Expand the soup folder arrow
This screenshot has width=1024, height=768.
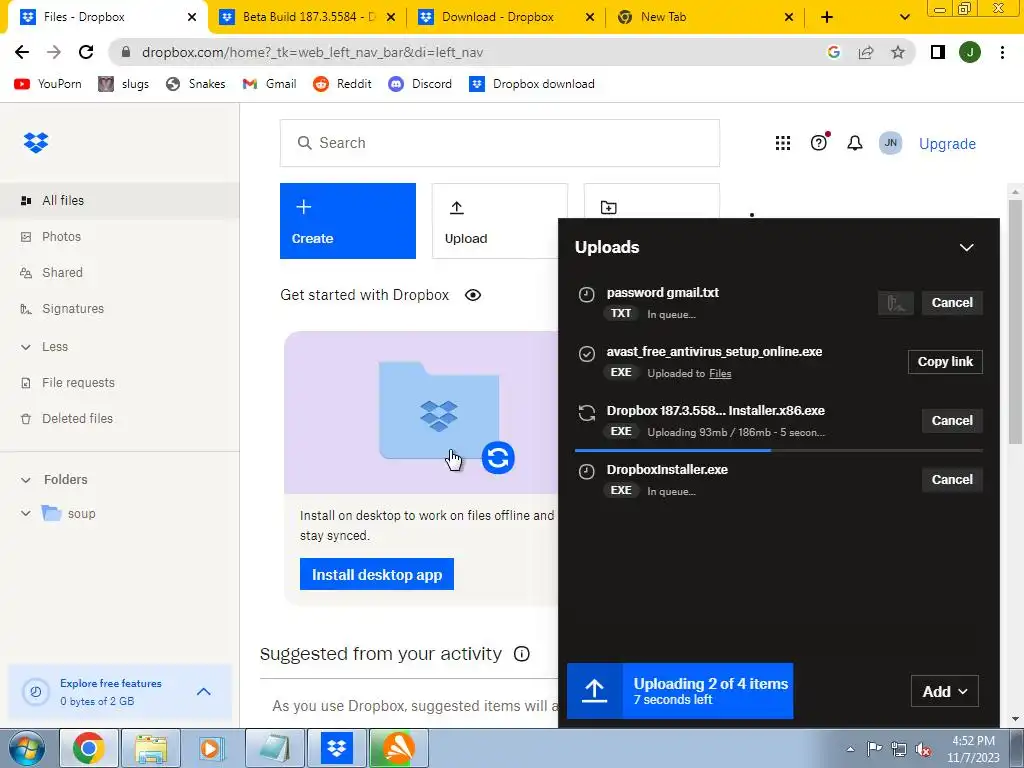pyautogui.click(x=25, y=513)
